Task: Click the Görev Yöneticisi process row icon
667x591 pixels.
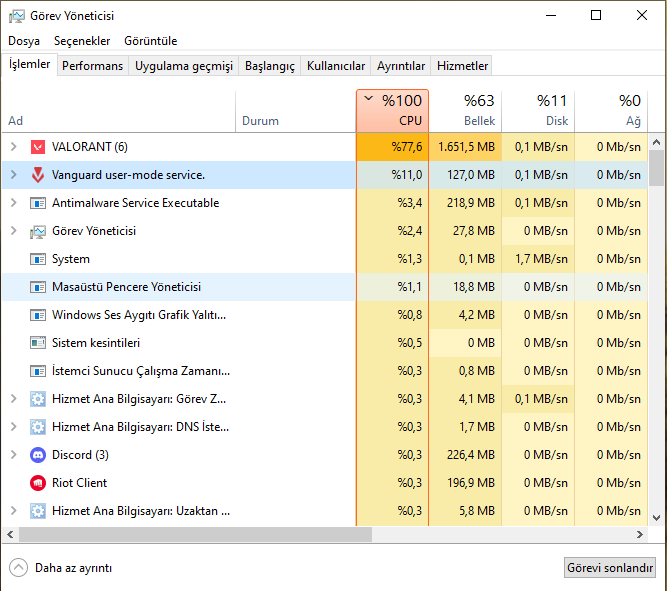Action: tap(38, 231)
